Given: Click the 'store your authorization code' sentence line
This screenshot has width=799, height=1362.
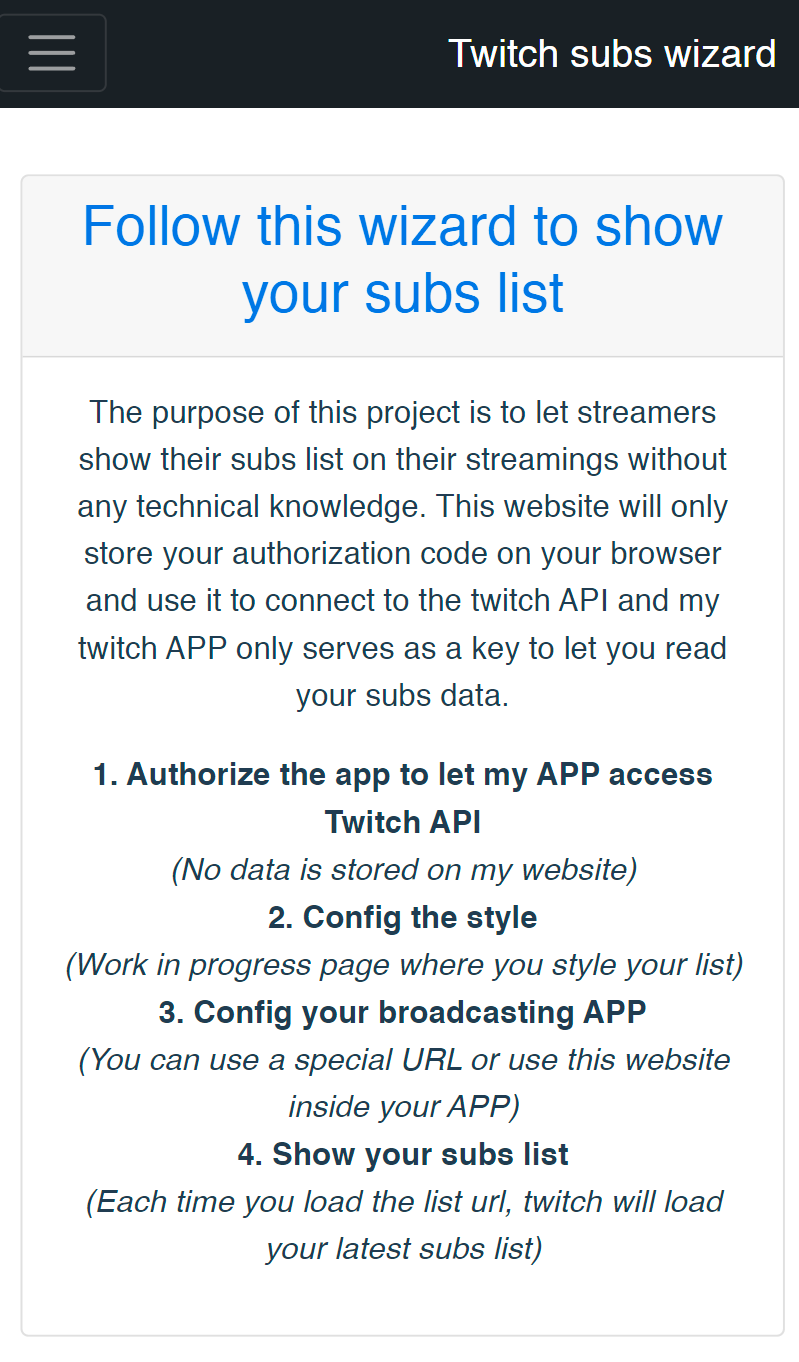Looking at the screenshot, I should pyautogui.click(x=402, y=553).
